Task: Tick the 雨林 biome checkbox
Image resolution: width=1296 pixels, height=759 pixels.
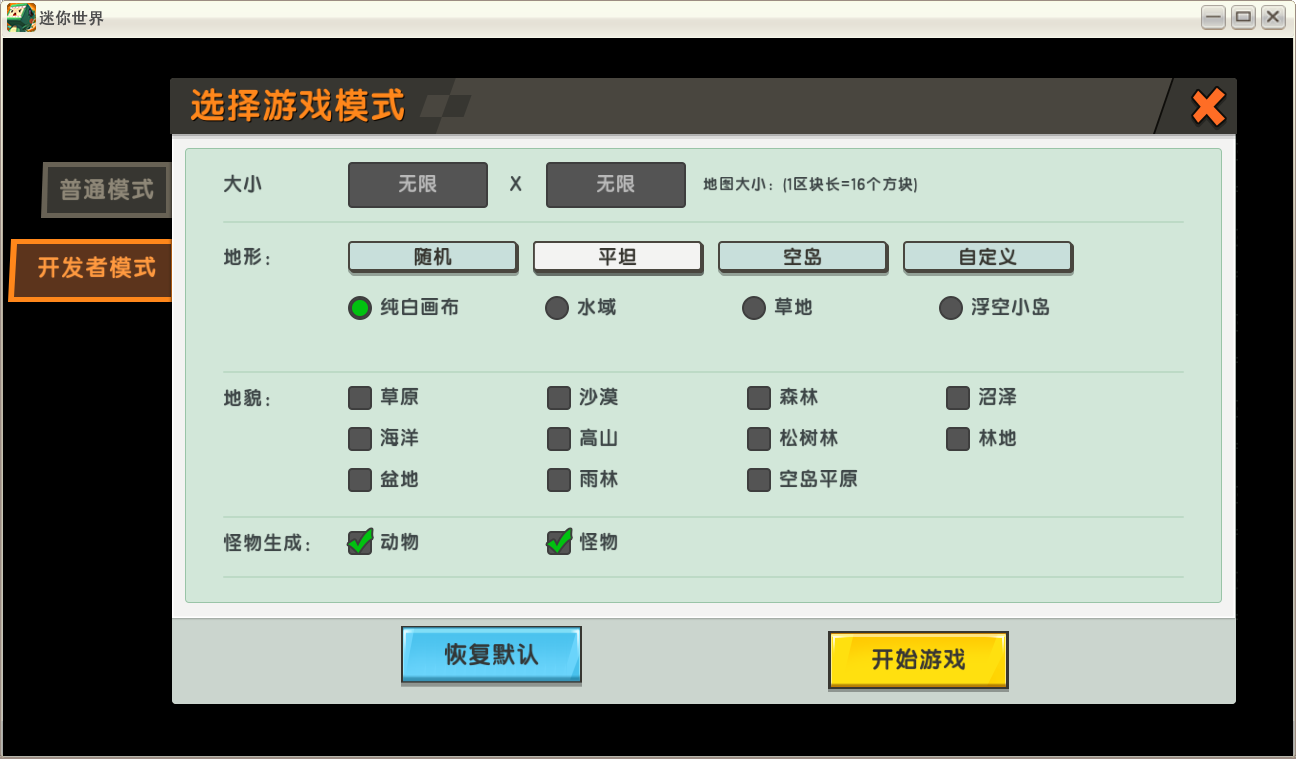Action: pos(559,480)
